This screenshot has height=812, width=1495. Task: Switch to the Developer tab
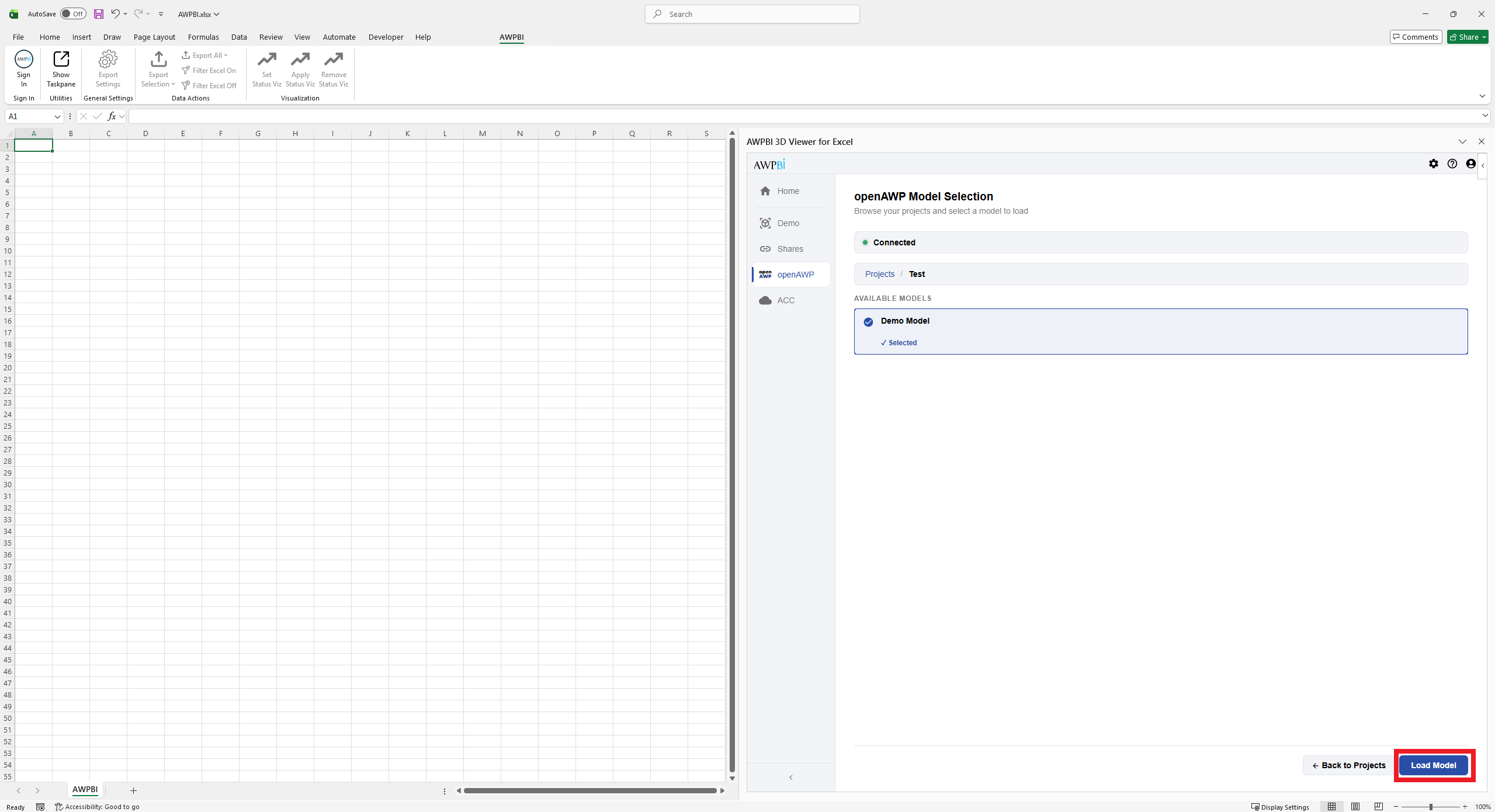click(386, 37)
